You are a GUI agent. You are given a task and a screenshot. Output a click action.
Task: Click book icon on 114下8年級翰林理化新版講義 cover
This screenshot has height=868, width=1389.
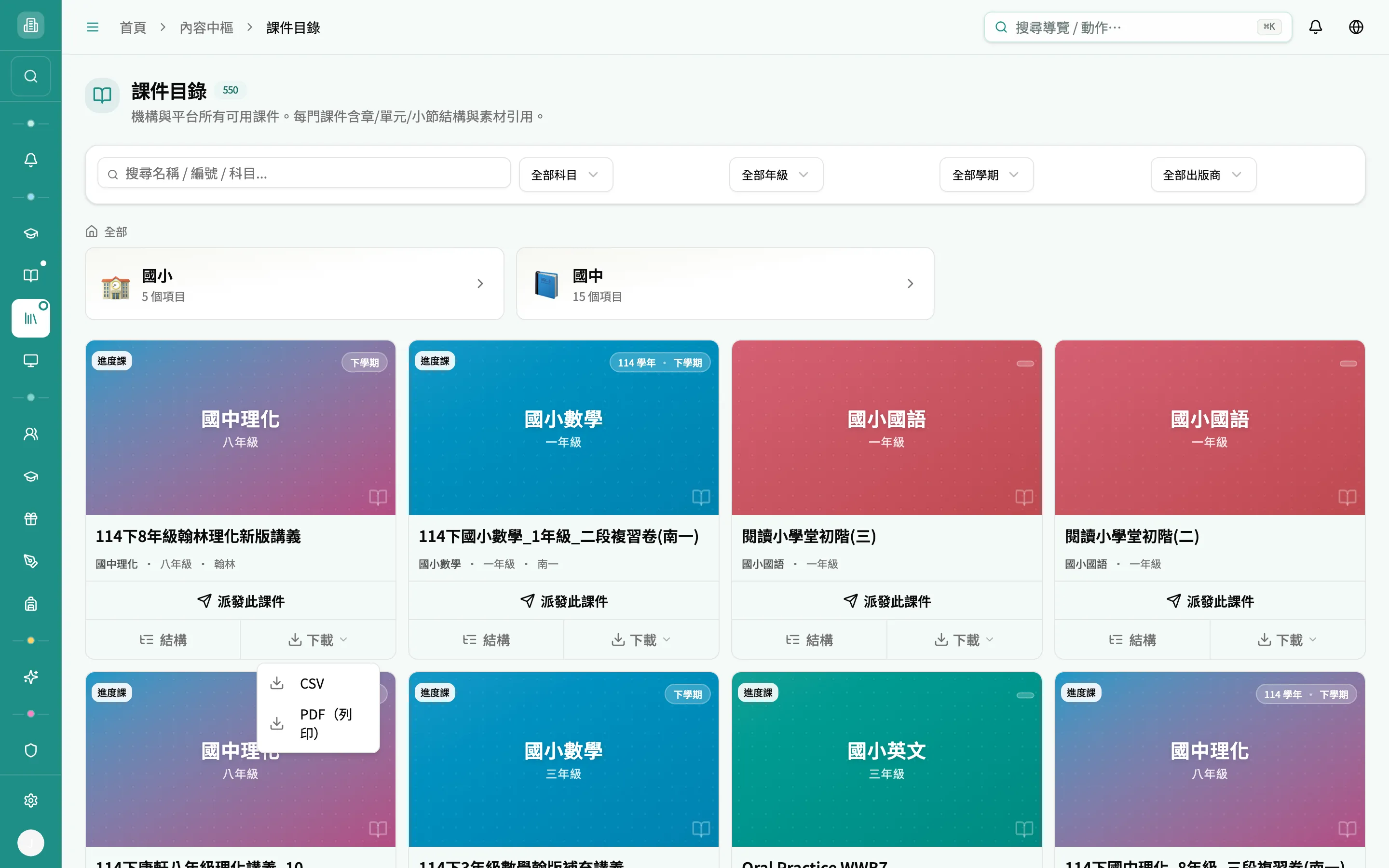[378, 497]
